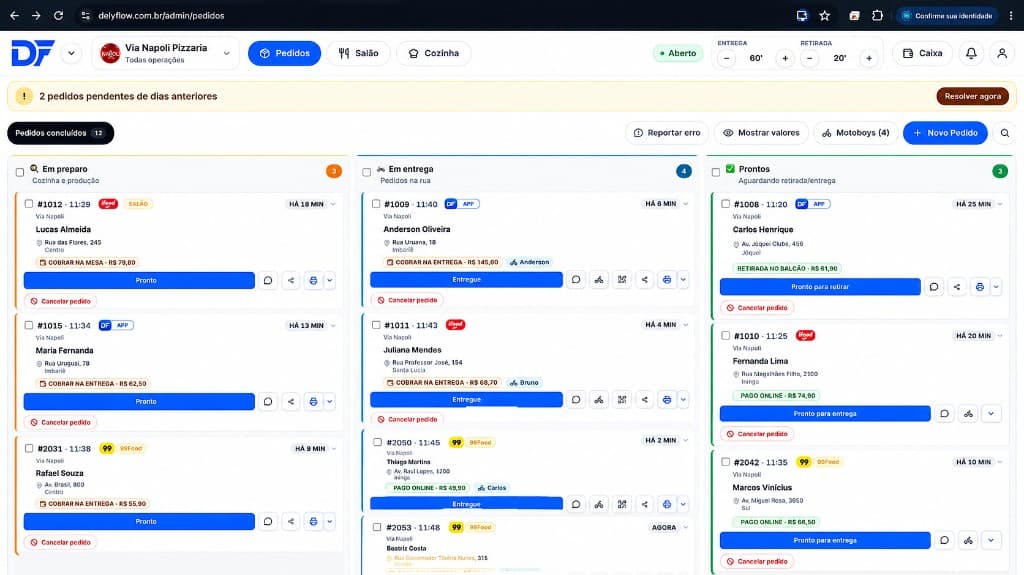Expand the HÁ 18 MIN chevron on #1012

(333, 205)
